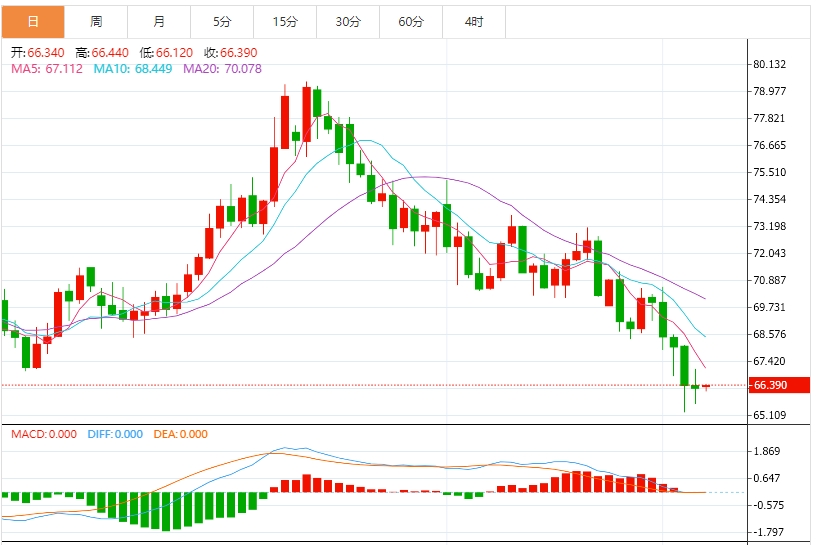Click the red 66.390 current price tag
816x545 pixels.
click(779, 385)
